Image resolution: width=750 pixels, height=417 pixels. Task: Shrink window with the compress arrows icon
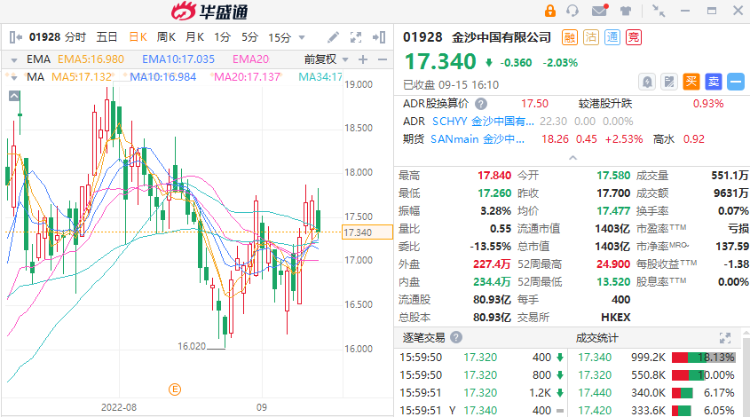click(659, 11)
